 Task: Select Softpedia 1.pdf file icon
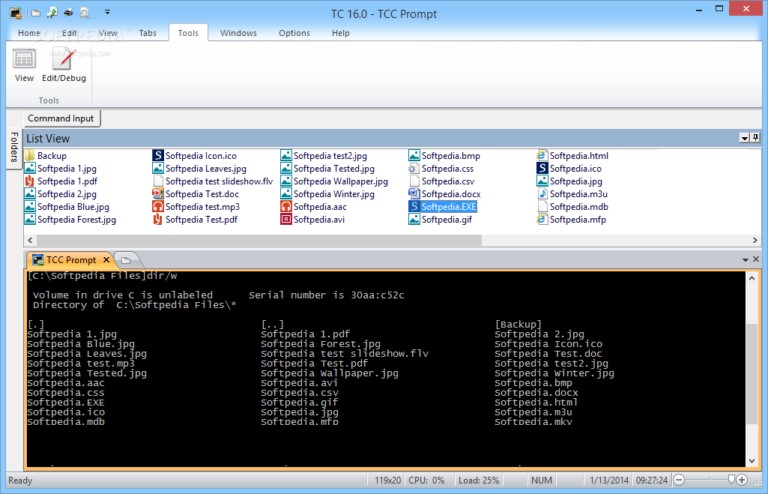click(x=29, y=181)
